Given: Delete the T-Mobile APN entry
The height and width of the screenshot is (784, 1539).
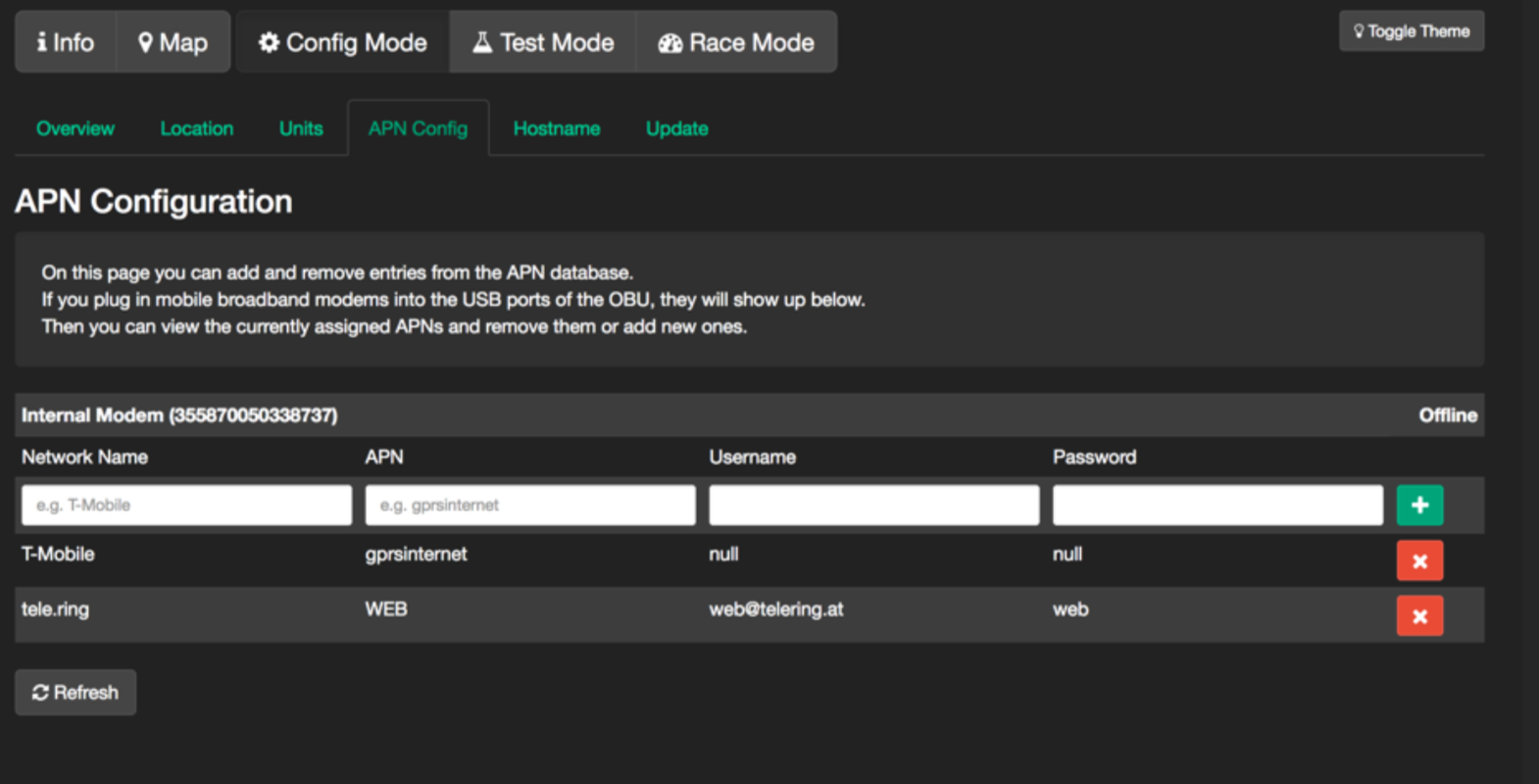Looking at the screenshot, I should pyautogui.click(x=1418, y=562).
